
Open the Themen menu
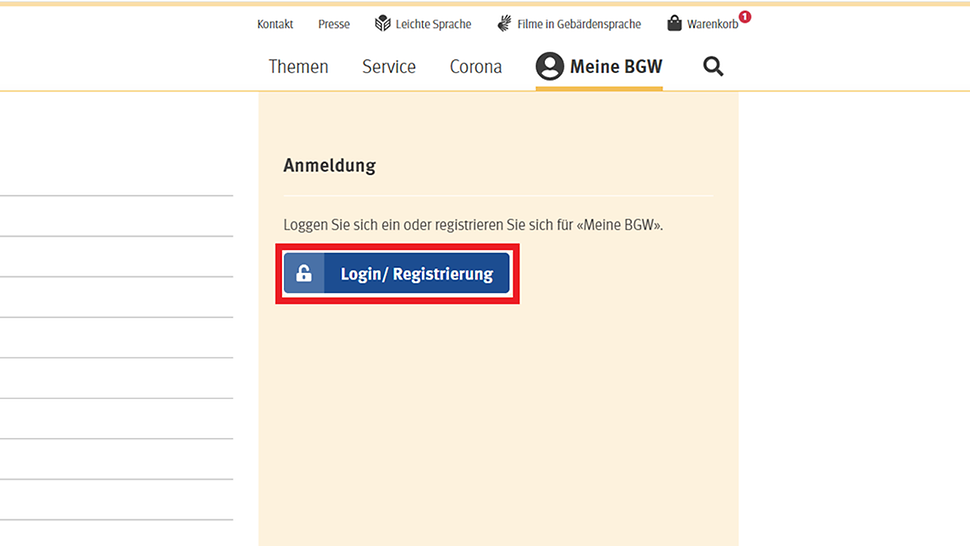(x=298, y=66)
